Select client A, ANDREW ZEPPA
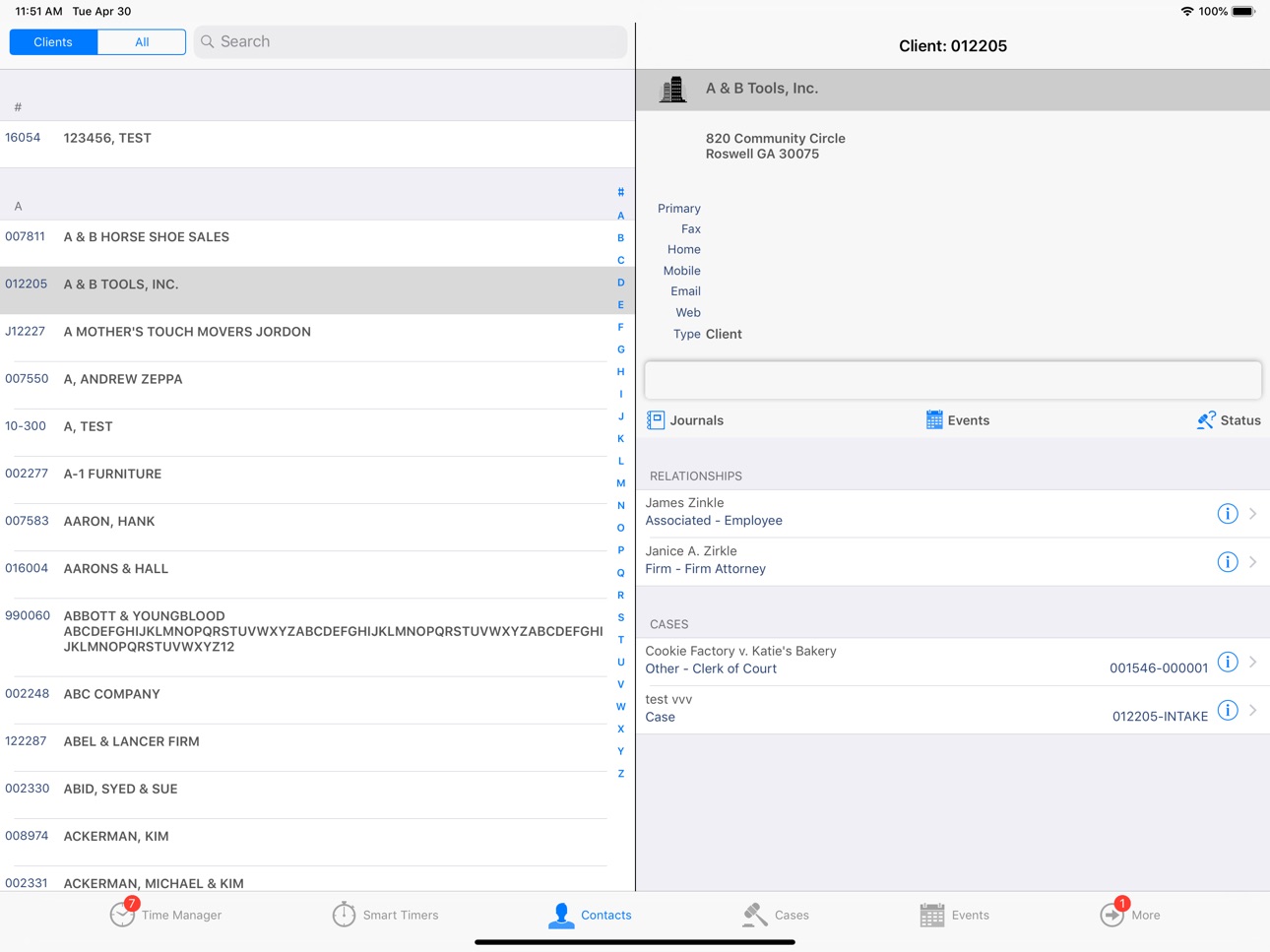The image size is (1270, 952). [317, 385]
